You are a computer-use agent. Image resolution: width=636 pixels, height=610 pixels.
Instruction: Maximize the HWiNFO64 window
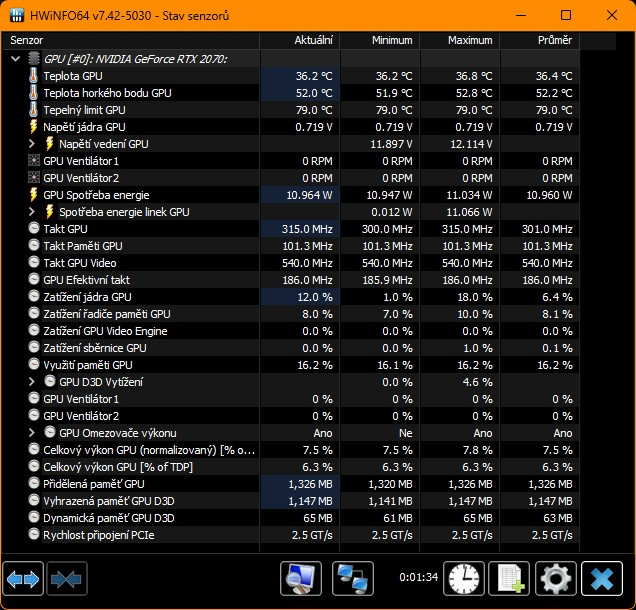point(566,15)
